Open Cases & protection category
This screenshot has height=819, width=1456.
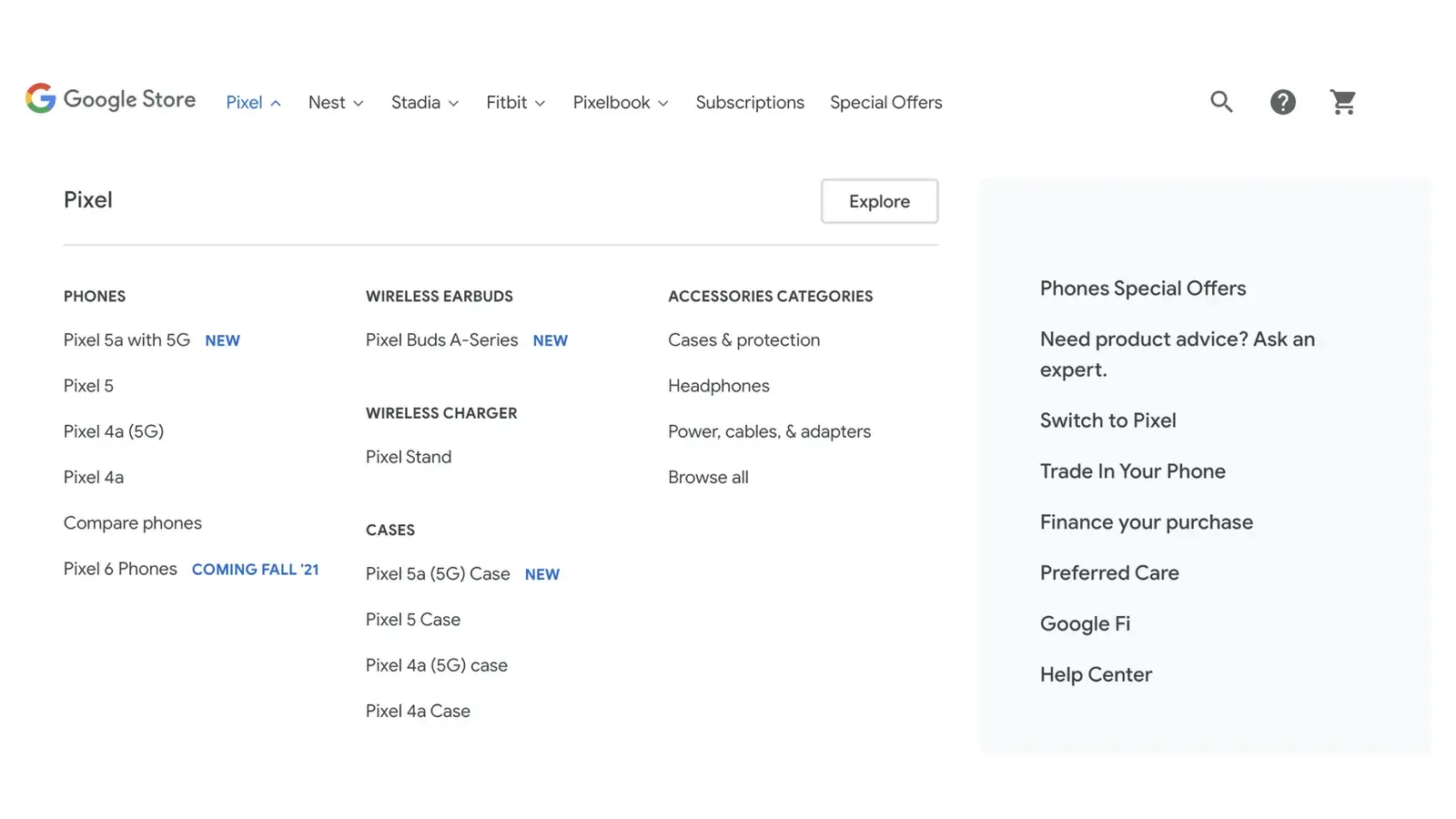[743, 340]
